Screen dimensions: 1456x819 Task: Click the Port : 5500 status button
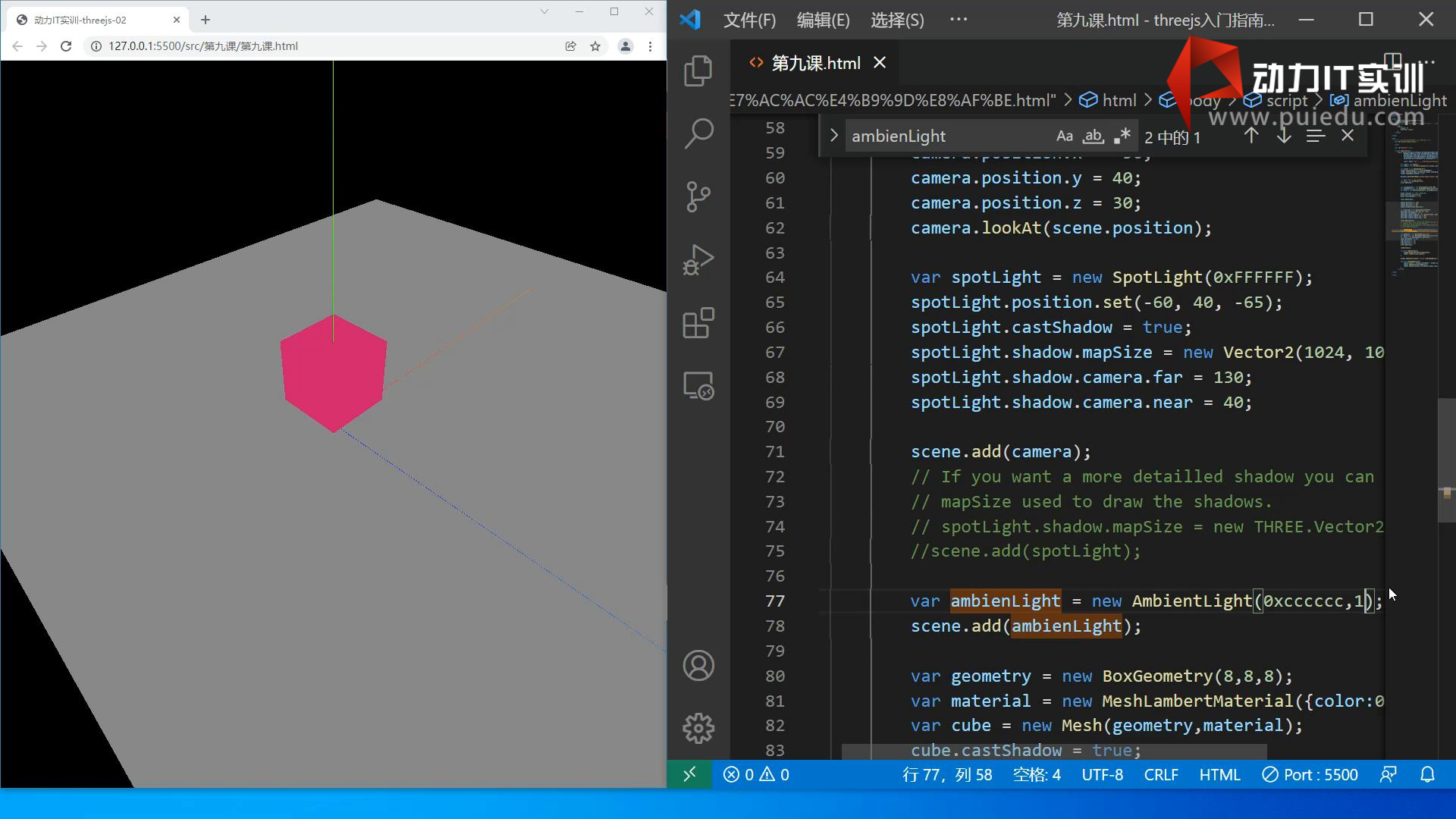tap(1310, 775)
